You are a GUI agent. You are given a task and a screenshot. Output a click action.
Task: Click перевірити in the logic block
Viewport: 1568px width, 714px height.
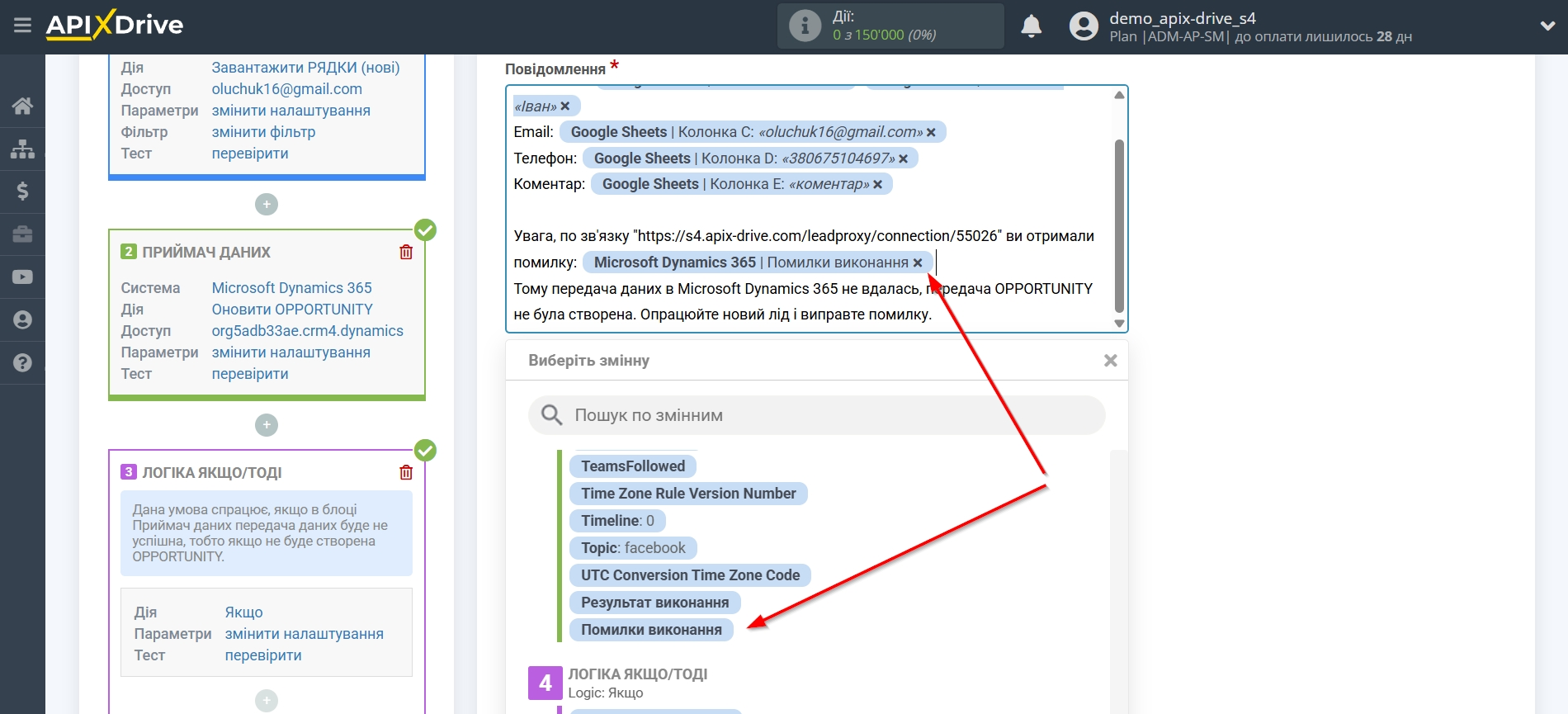263,655
